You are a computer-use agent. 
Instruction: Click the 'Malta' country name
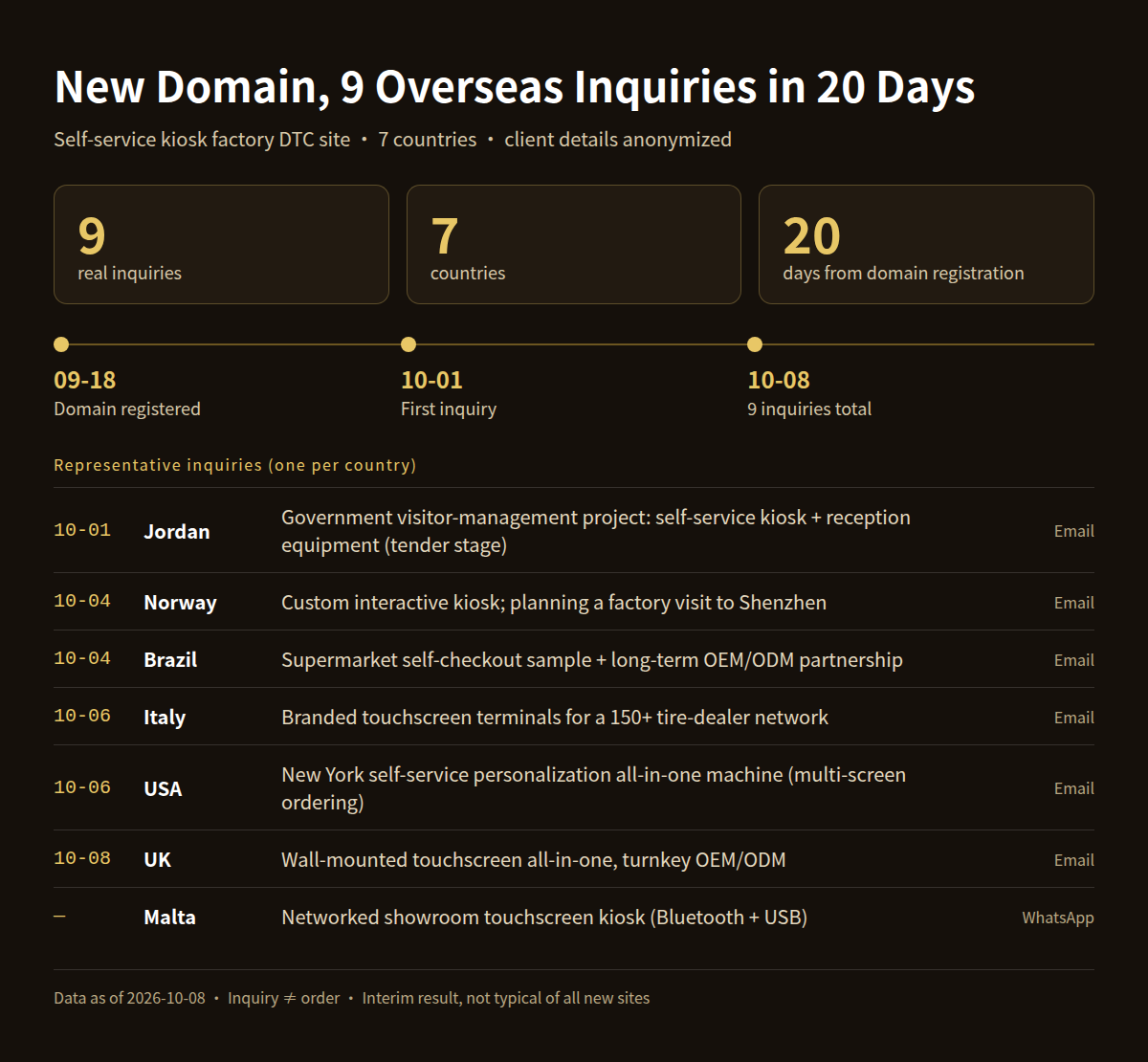[x=169, y=917]
